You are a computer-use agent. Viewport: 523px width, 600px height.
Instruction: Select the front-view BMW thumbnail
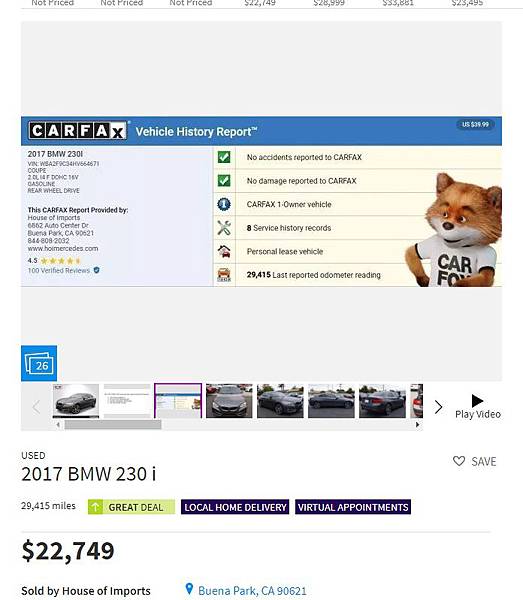(x=229, y=401)
